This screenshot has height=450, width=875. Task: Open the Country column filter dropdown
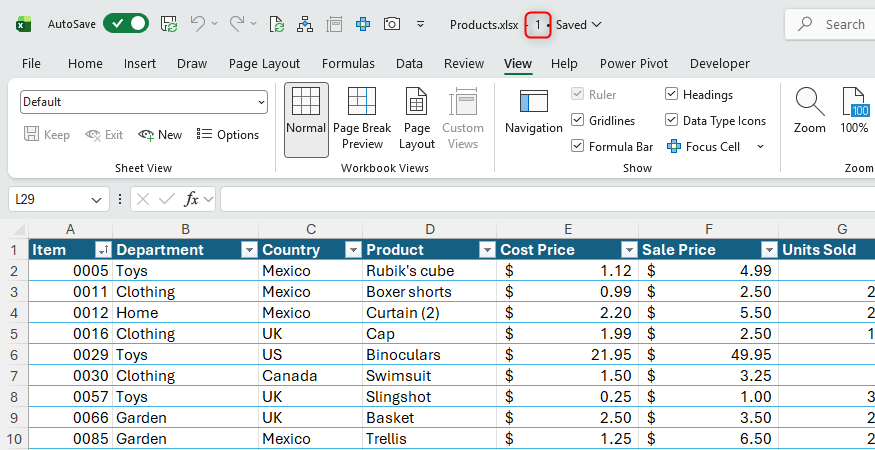353,250
